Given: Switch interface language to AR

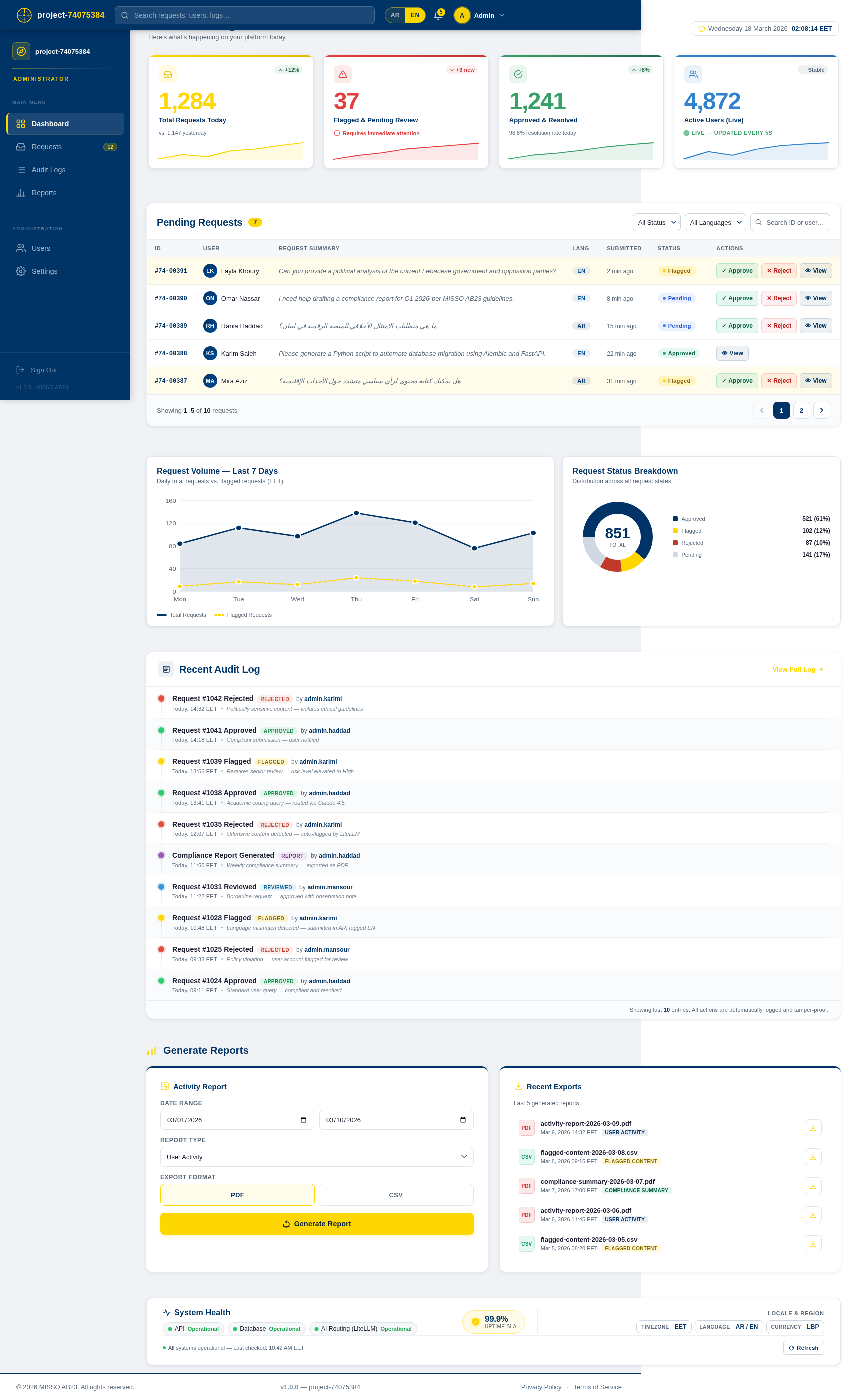Looking at the screenshot, I should click(394, 16).
